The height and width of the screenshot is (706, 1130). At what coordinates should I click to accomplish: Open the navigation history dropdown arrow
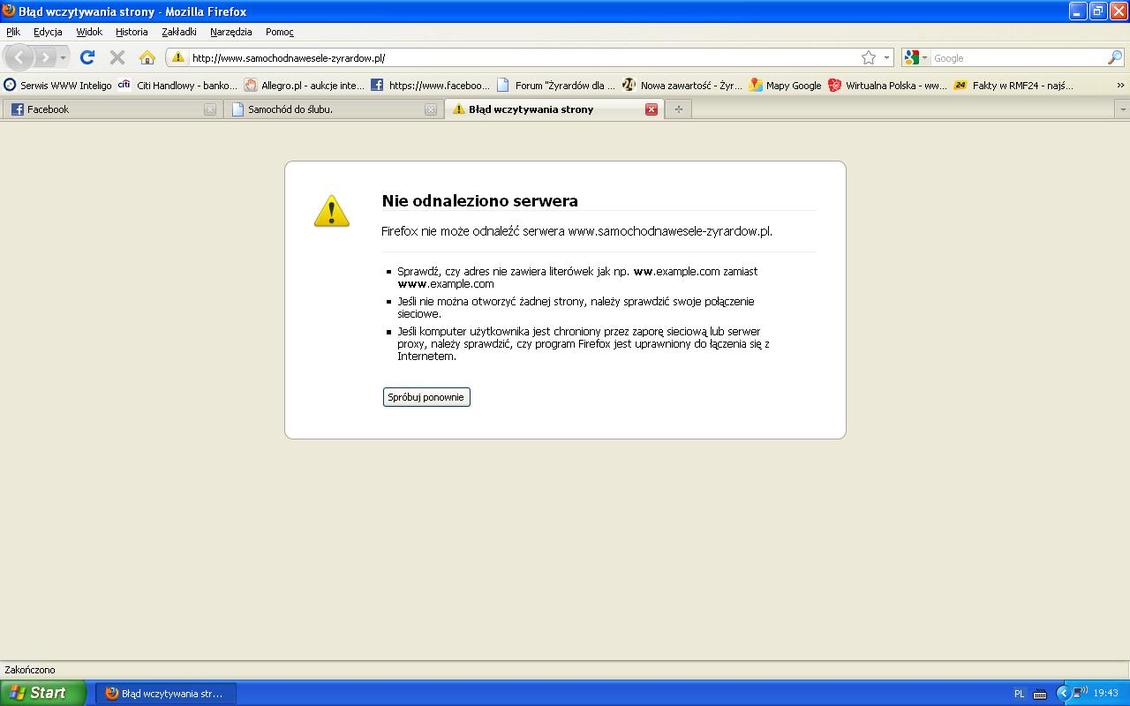(63, 58)
